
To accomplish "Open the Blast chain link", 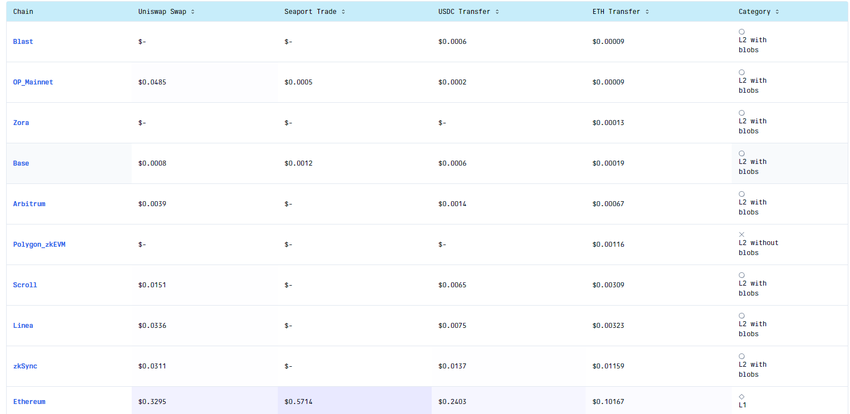I will point(23,42).
